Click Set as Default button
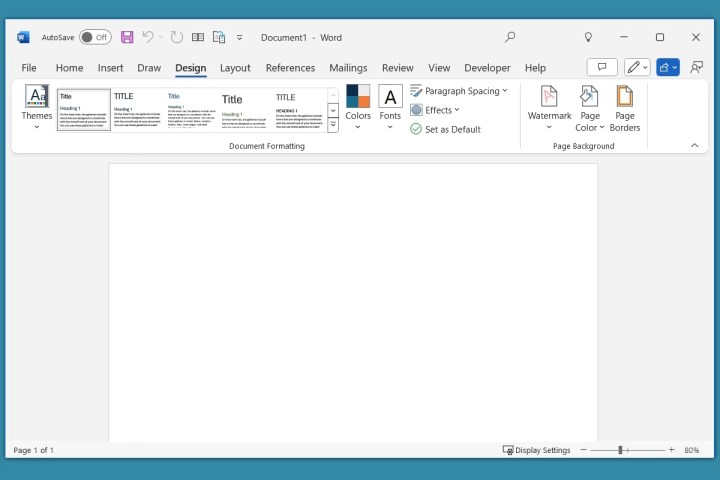 (446, 129)
